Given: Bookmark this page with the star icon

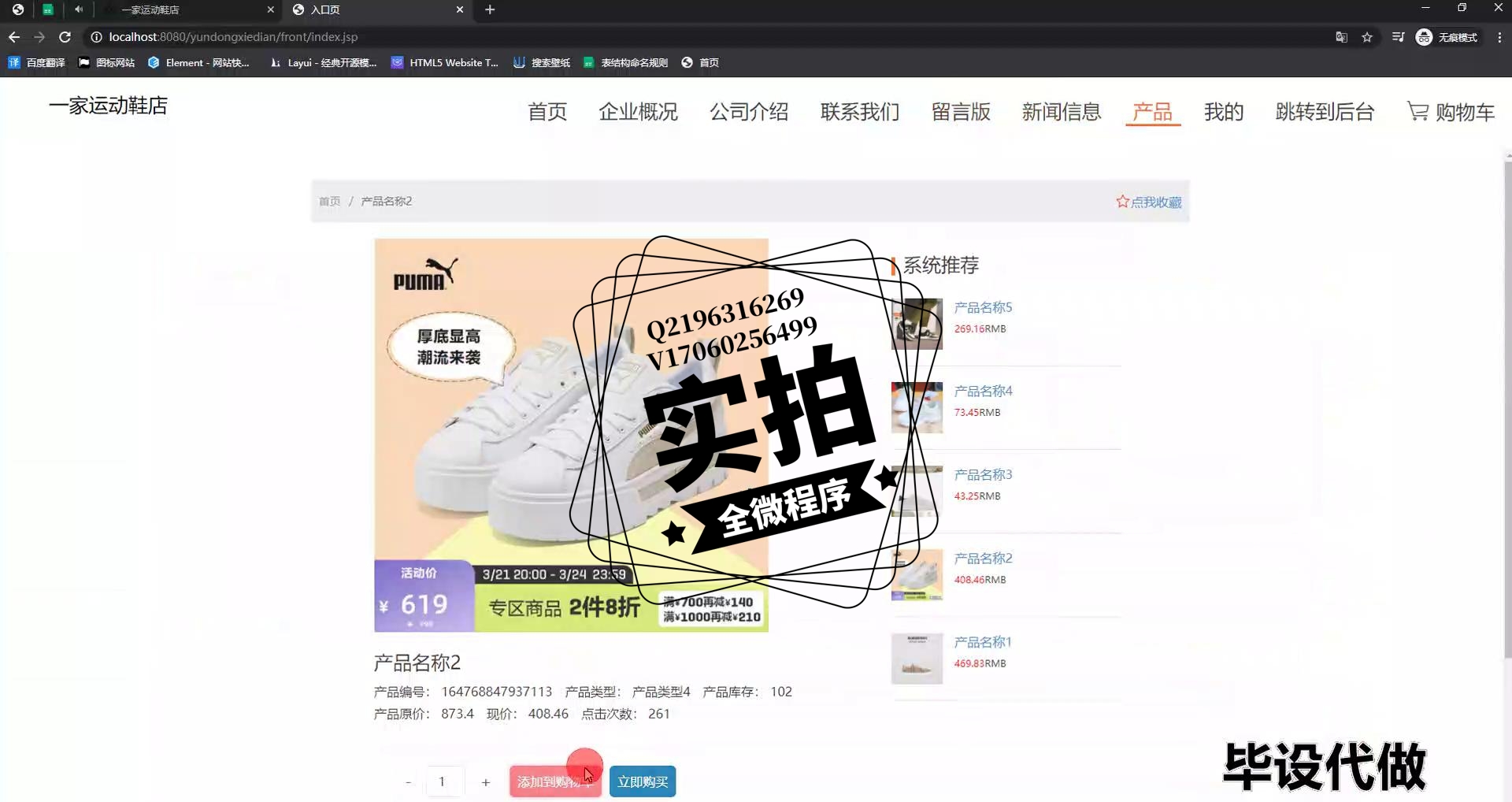Looking at the screenshot, I should [1367, 37].
